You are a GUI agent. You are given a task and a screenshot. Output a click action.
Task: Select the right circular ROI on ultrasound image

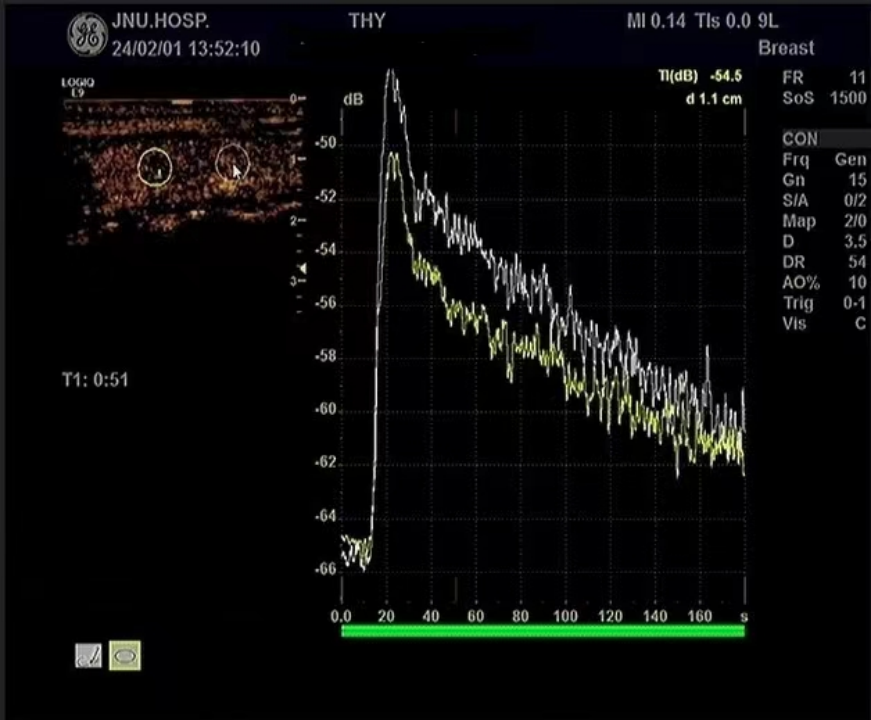[x=232, y=163]
